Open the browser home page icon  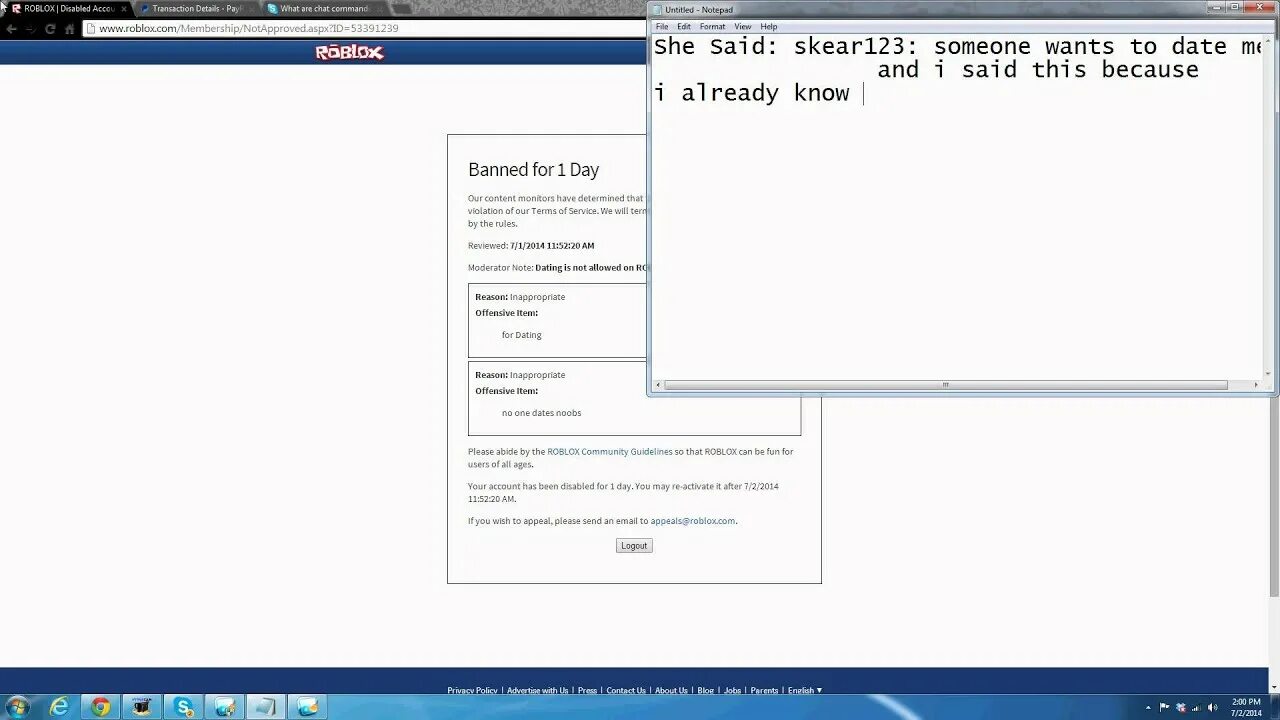tap(70, 29)
